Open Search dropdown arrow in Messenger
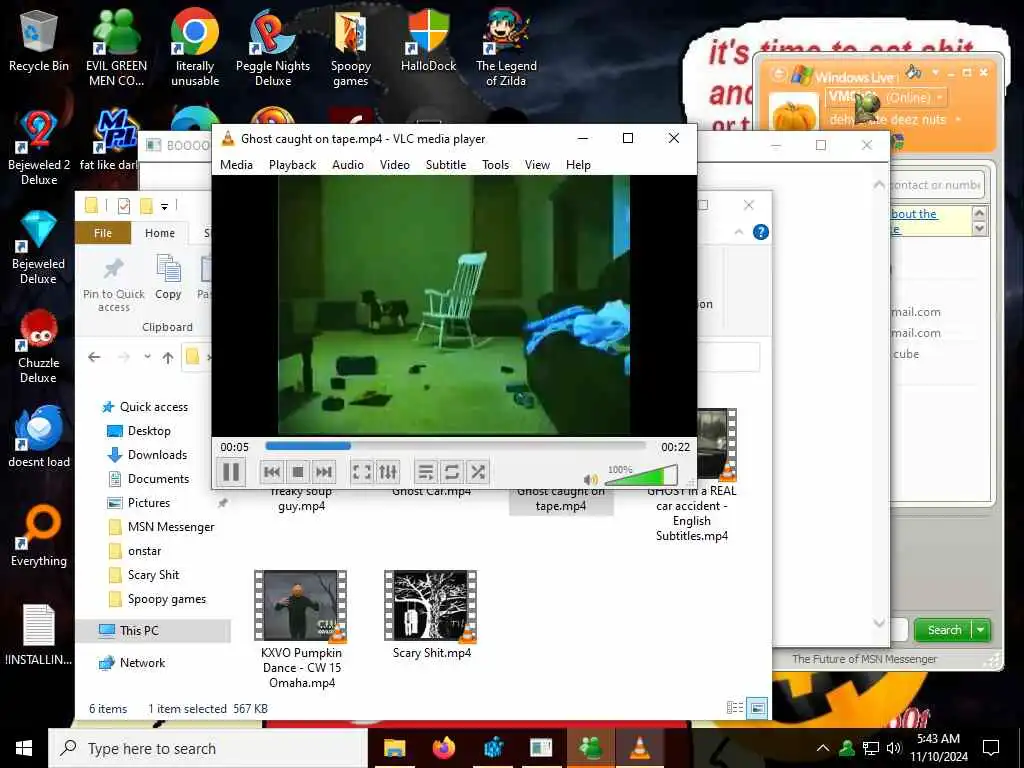 981,630
